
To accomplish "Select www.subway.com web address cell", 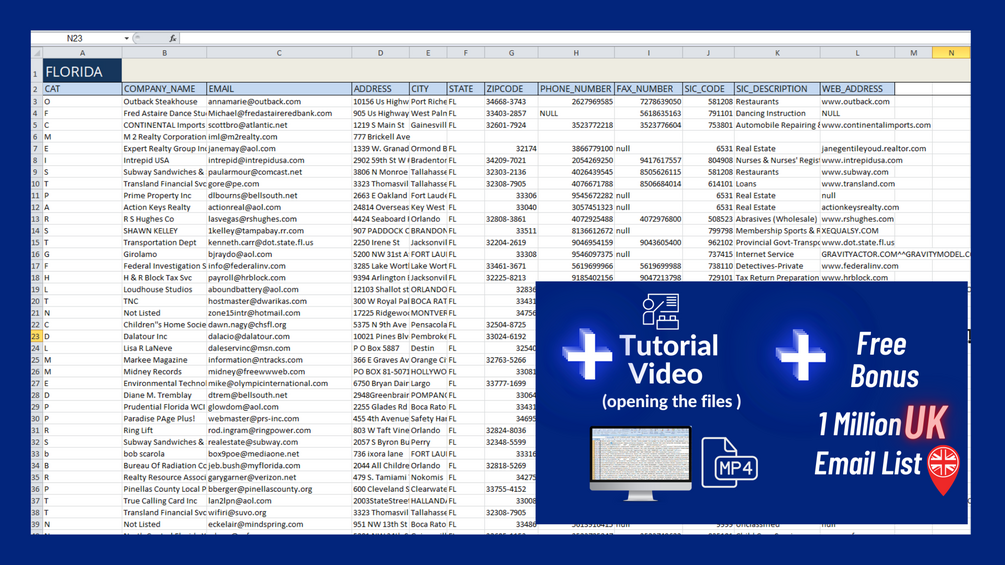I will (857, 172).
